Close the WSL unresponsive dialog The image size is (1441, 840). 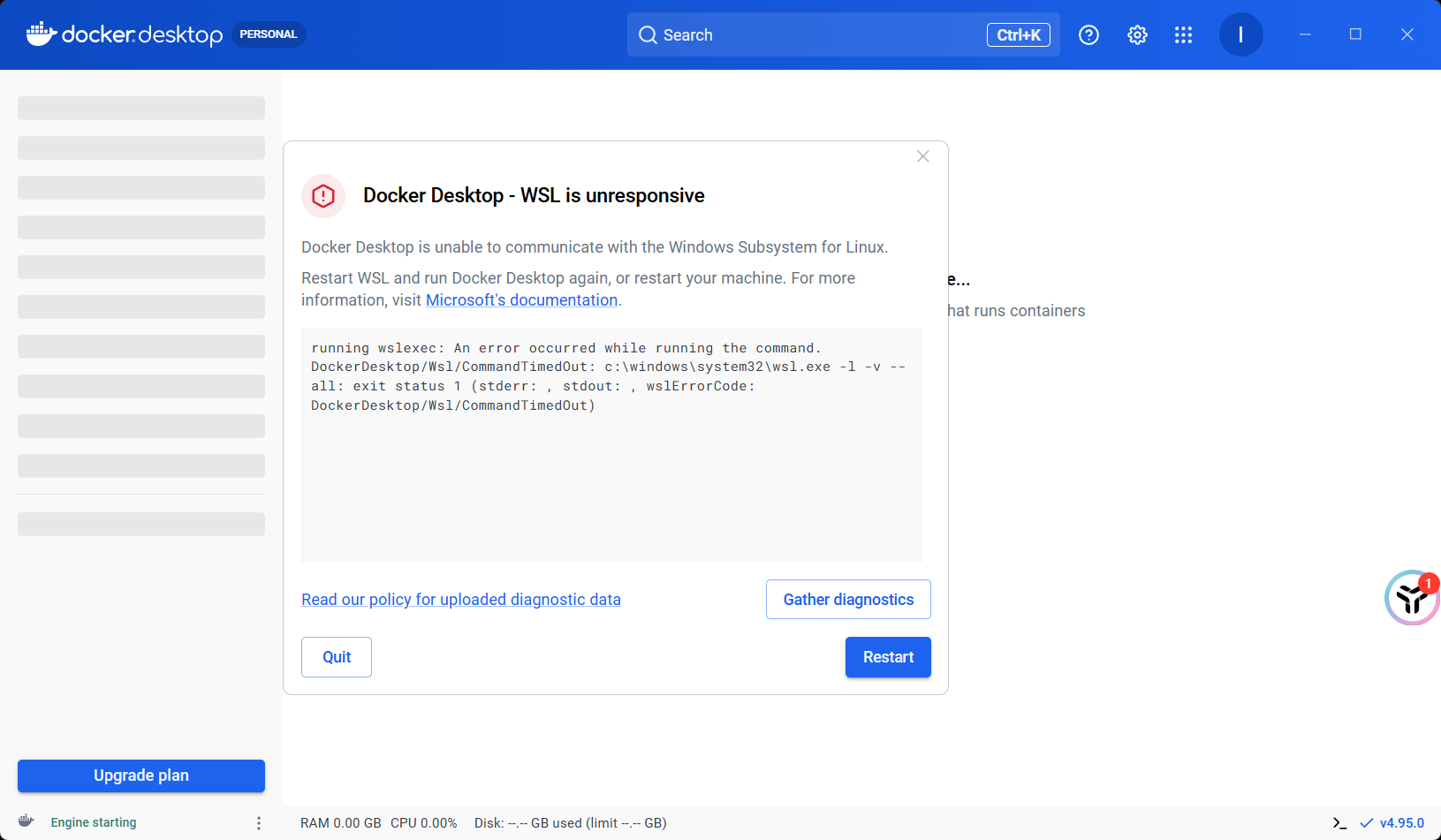[923, 156]
